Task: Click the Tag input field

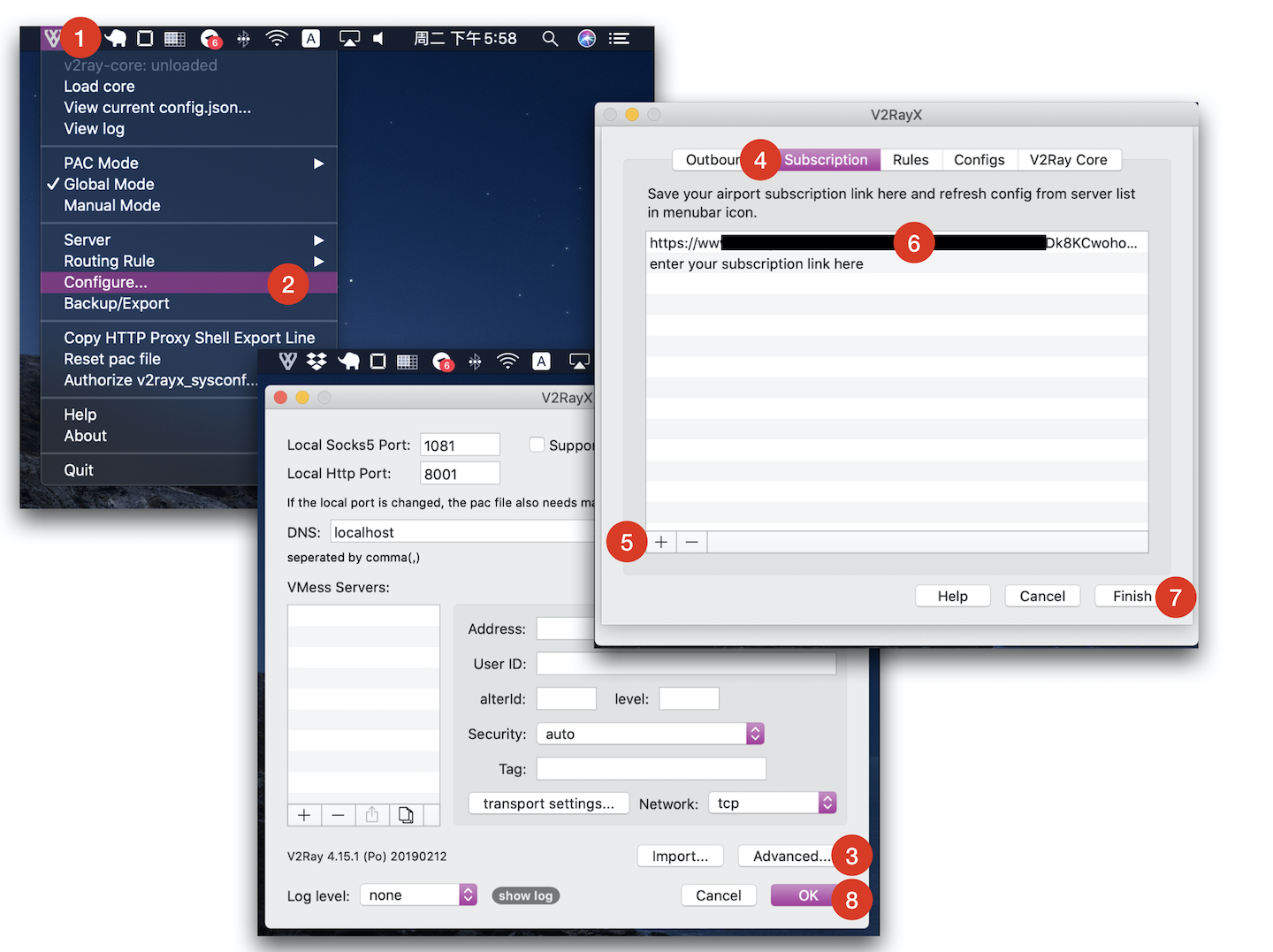Action: tap(652, 768)
